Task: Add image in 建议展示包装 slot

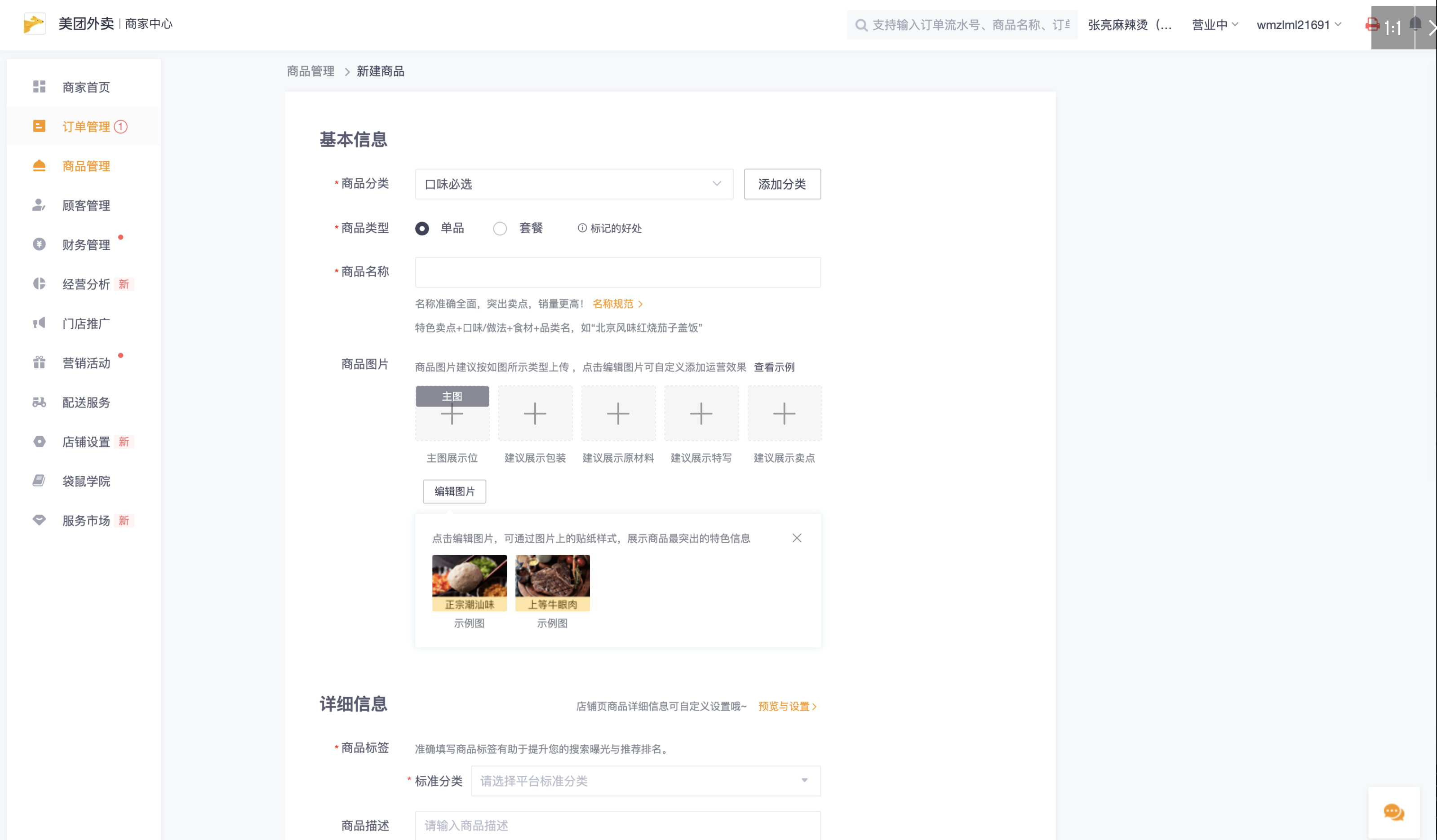Action: 535,413
